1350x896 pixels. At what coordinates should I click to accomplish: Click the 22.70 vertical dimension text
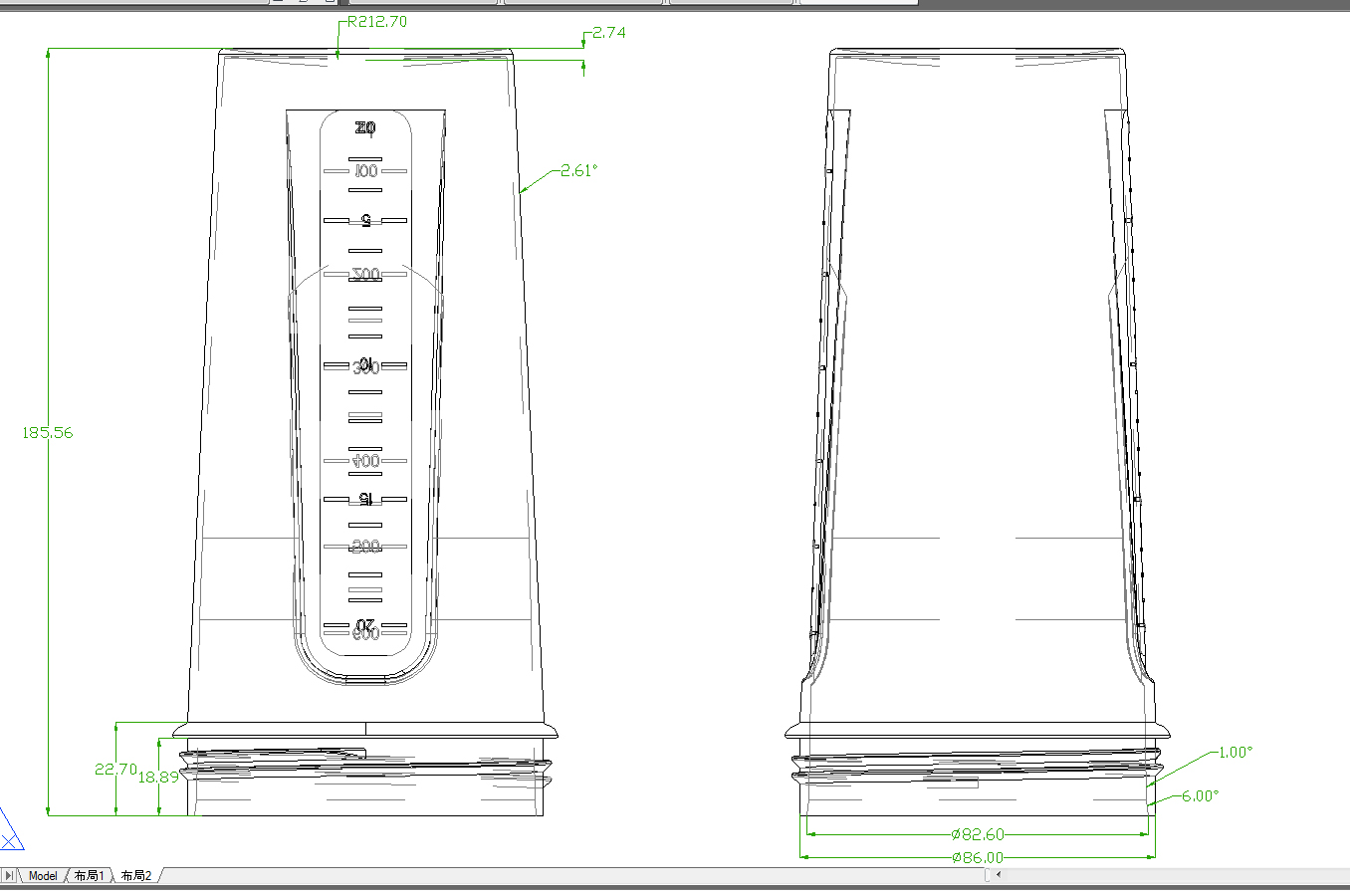click(x=115, y=769)
